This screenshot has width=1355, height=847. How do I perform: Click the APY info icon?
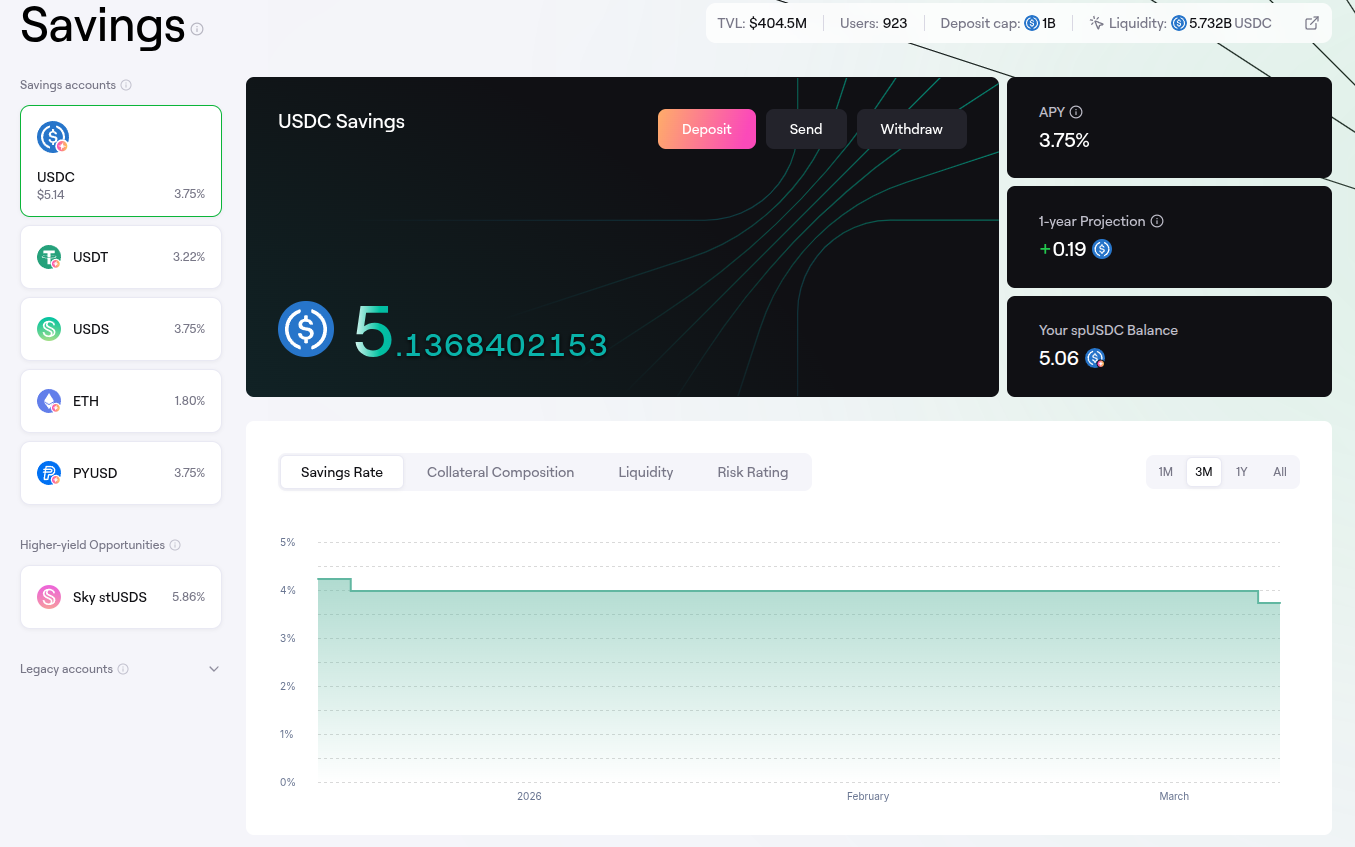(1076, 112)
